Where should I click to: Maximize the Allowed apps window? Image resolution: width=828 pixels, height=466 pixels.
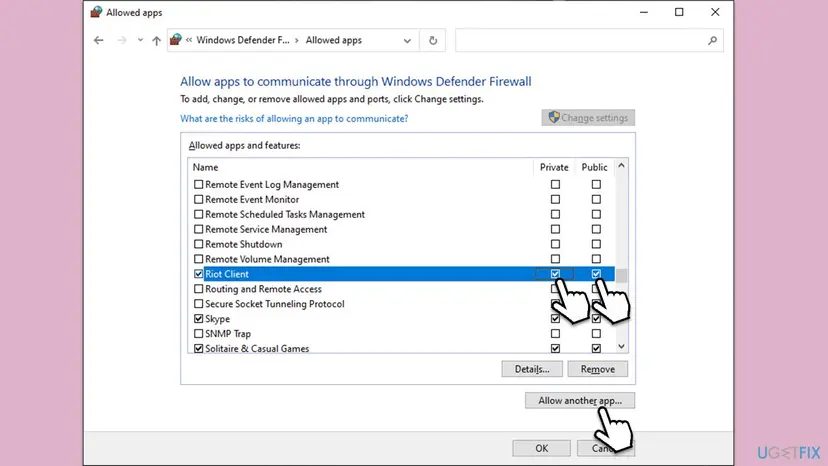coord(679,12)
